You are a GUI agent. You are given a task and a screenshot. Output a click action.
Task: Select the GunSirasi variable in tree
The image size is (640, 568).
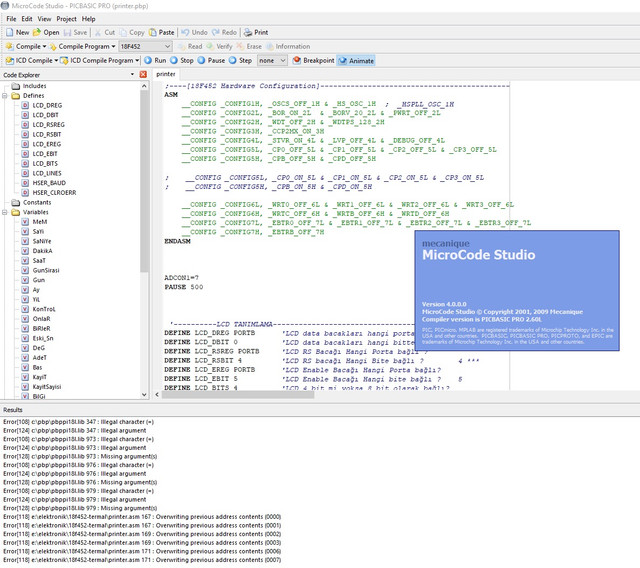pyautogui.click(x=46, y=271)
